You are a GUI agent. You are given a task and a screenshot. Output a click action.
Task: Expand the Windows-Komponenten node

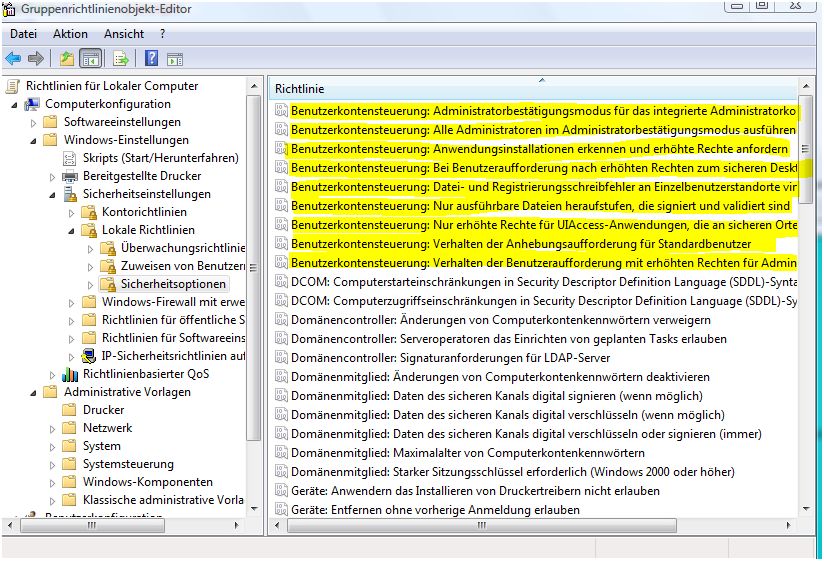coord(52,483)
